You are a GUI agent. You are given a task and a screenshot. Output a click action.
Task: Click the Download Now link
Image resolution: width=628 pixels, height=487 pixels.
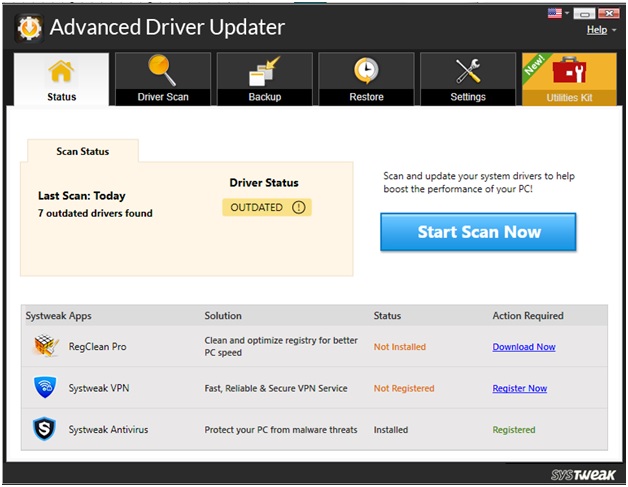click(x=524, y=347)
